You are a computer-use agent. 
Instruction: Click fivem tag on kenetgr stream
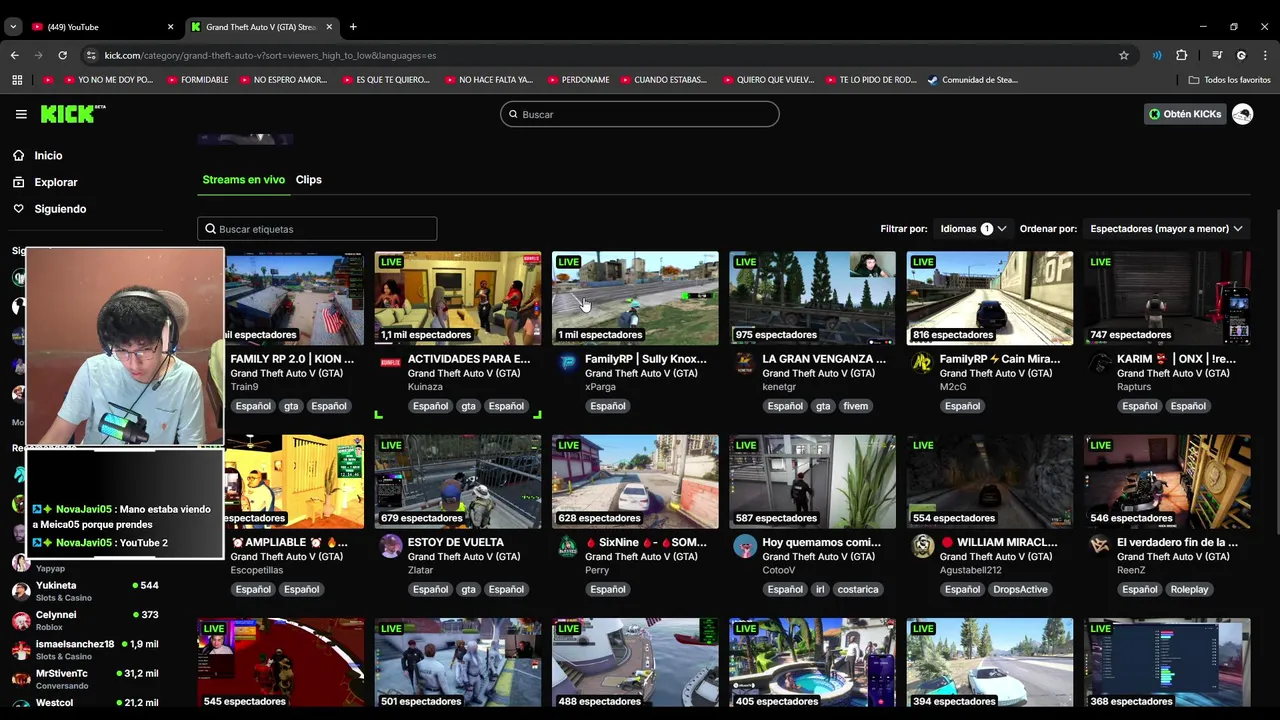coord(855,406)
